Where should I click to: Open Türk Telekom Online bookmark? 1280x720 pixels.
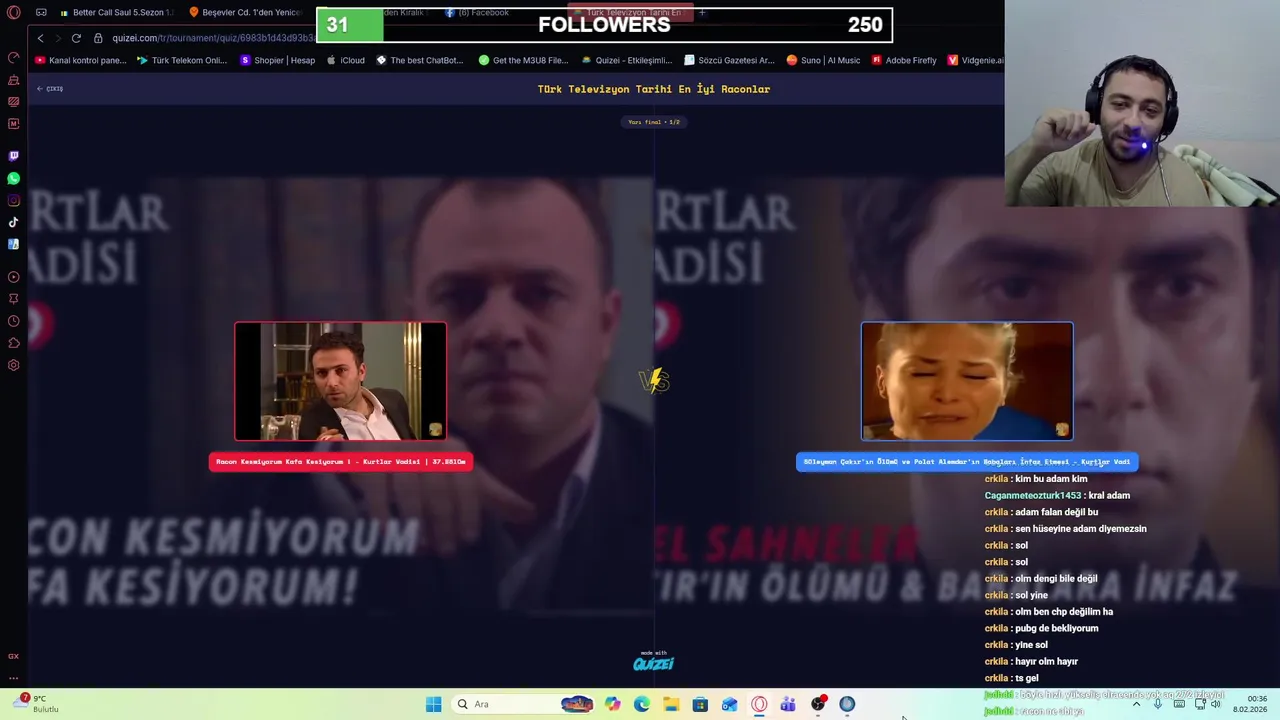click(182, 60)
